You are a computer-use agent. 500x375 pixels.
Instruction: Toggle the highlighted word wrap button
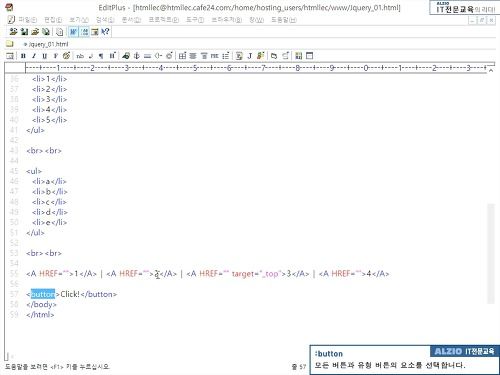click(x=73, y=32)
